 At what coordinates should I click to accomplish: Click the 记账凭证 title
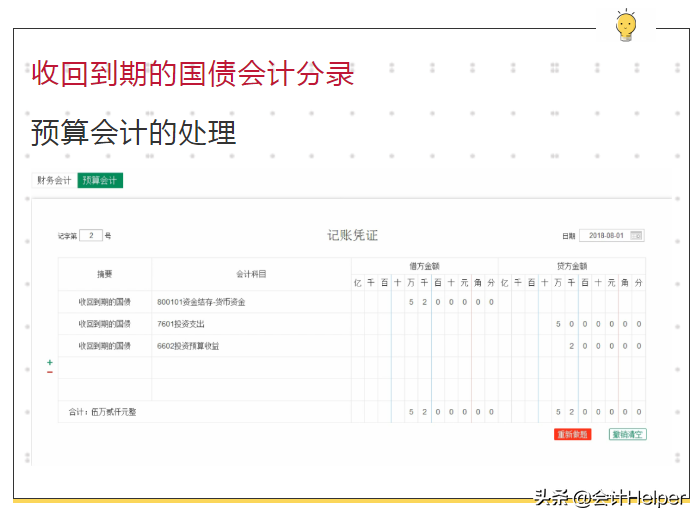(352, 235)
